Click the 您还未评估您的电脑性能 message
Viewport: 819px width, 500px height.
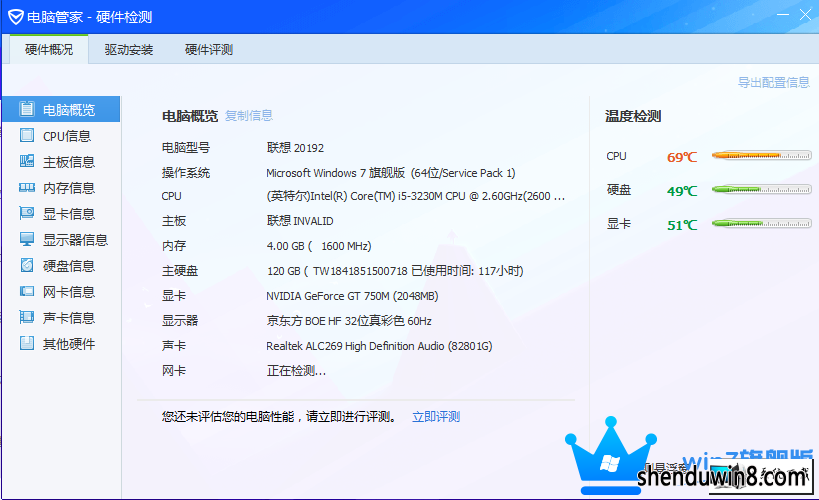(279, 416)
